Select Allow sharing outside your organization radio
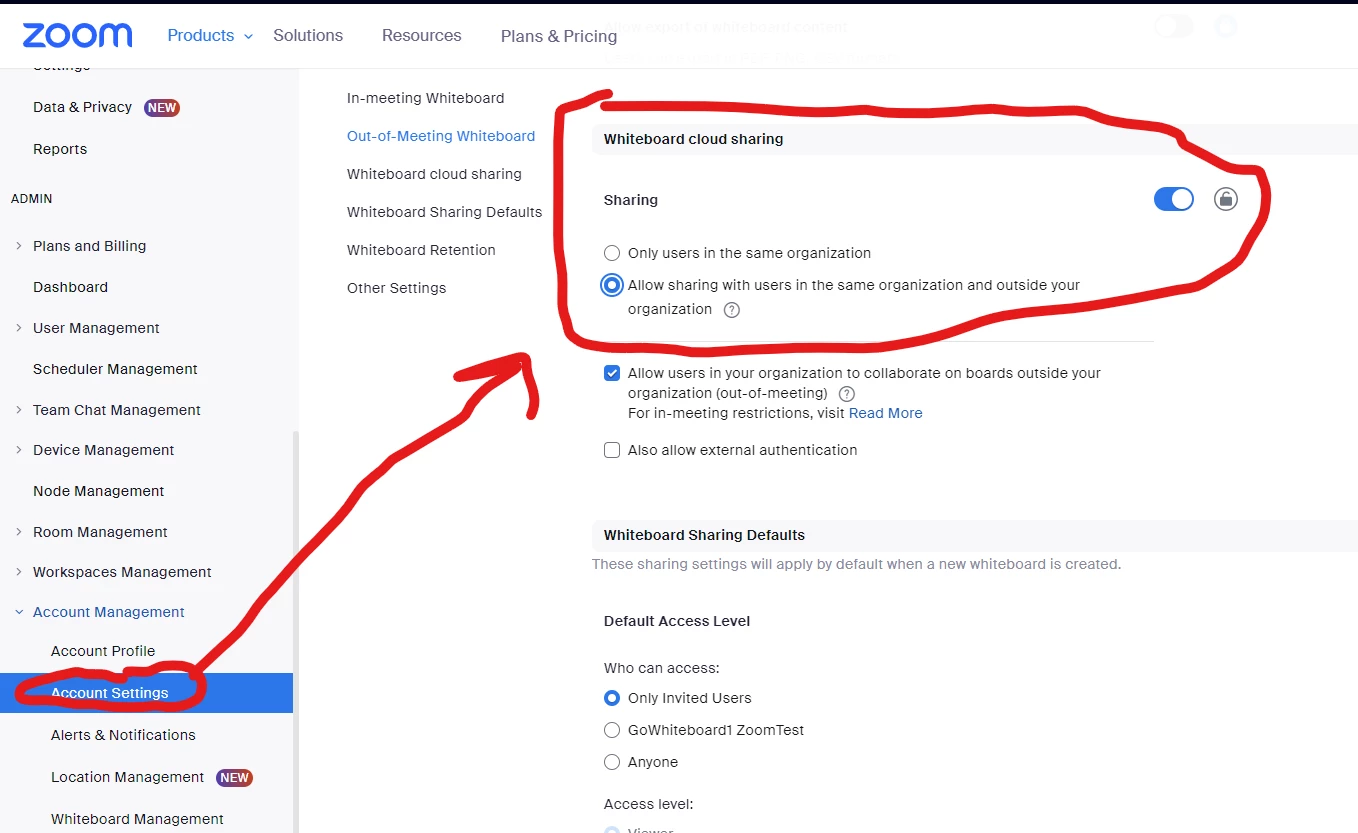Screen dimensions: 1358x833 click(x=612, y=285)
